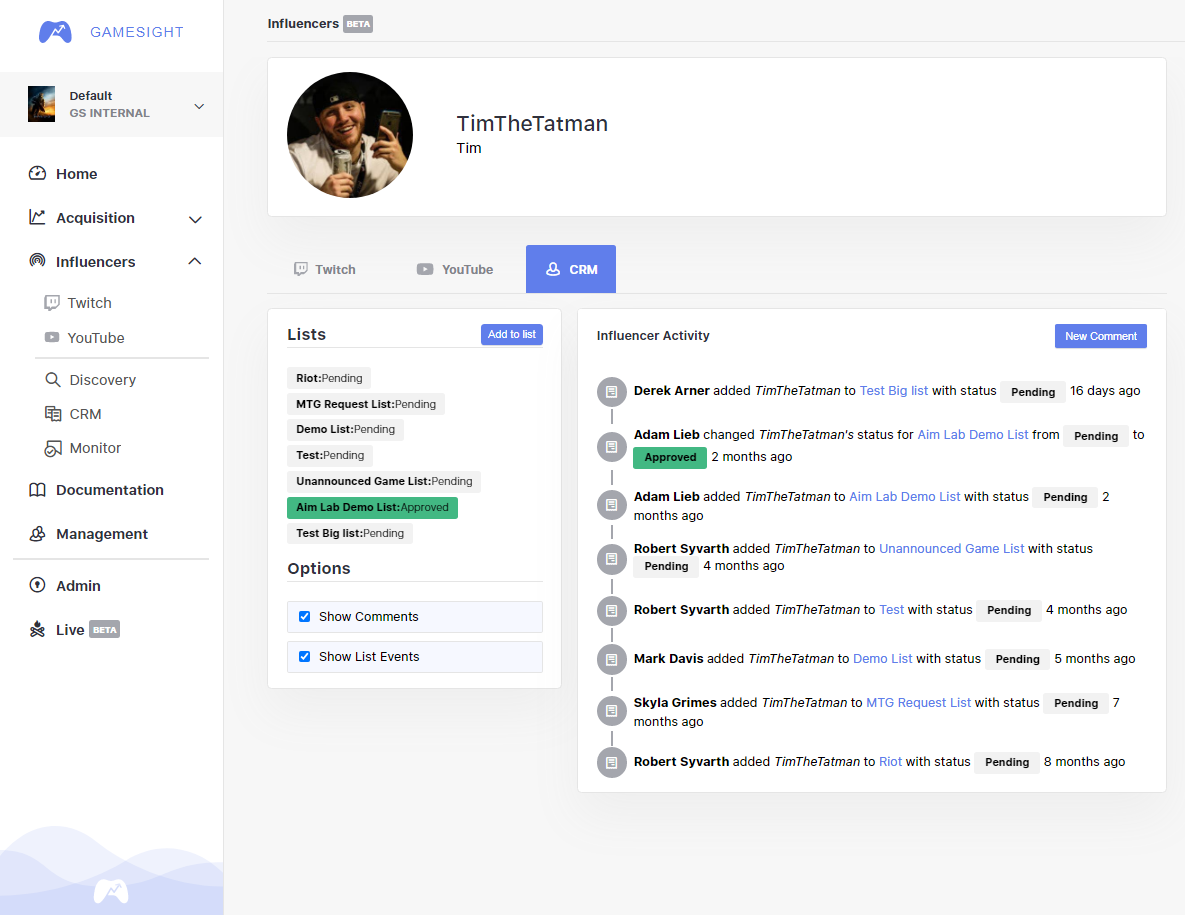This screenshot has width=1185, height=915.
Task: Click TimTheTatman's profile picture
Action: pyautogui.click(x=350, y=135)
